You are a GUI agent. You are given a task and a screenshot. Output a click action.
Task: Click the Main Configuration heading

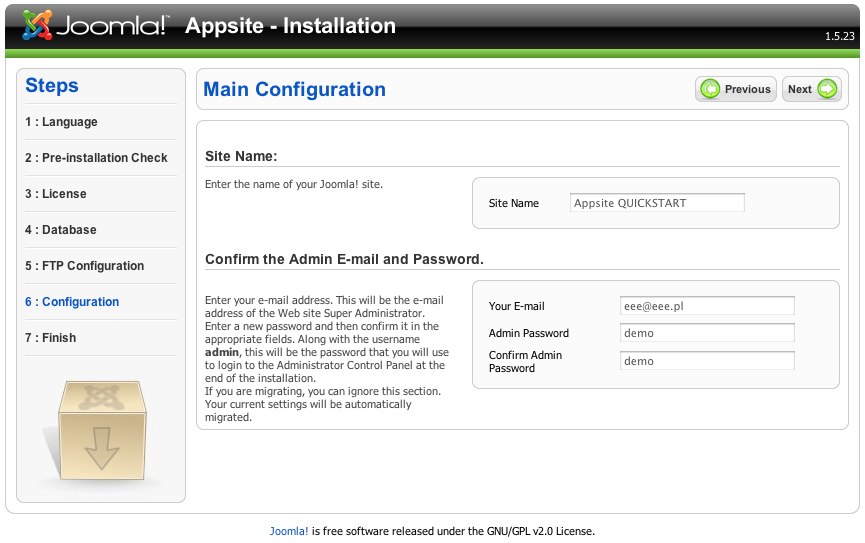click(295, 89)
